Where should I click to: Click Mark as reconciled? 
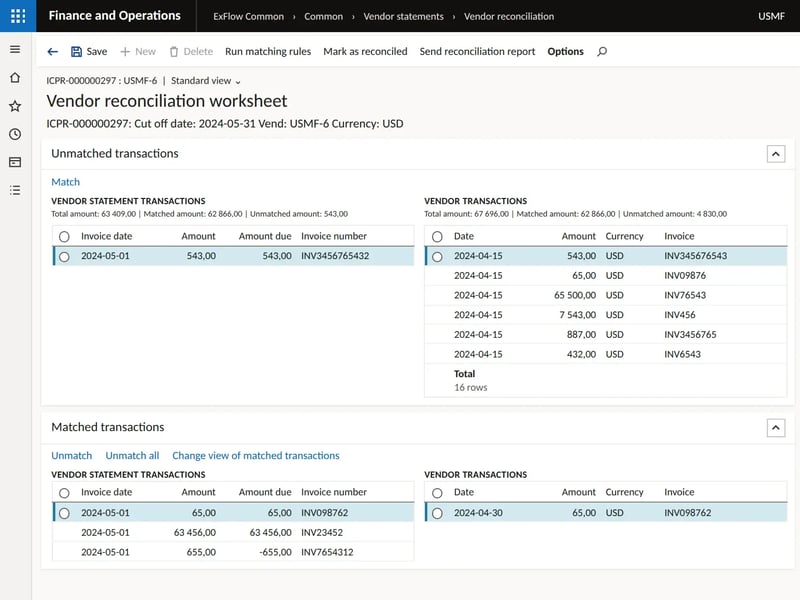(x=365, y=52)
